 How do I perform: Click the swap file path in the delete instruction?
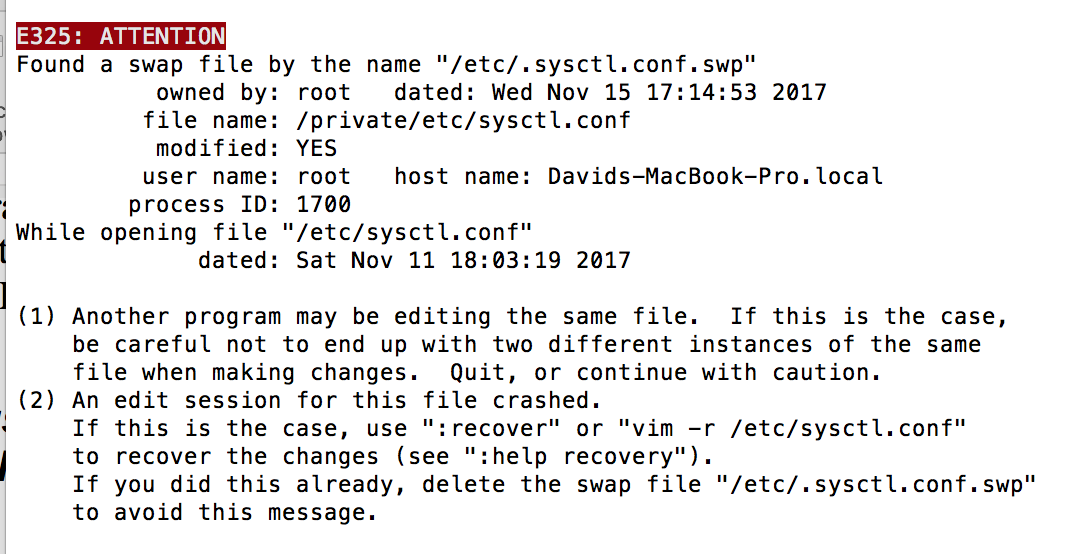[x=876, y=485]
